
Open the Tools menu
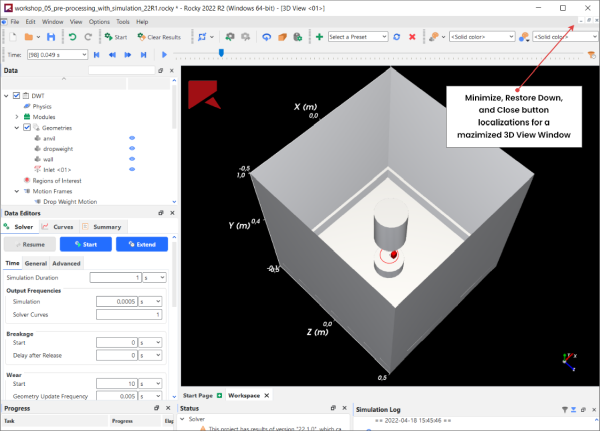pos(122,21)
